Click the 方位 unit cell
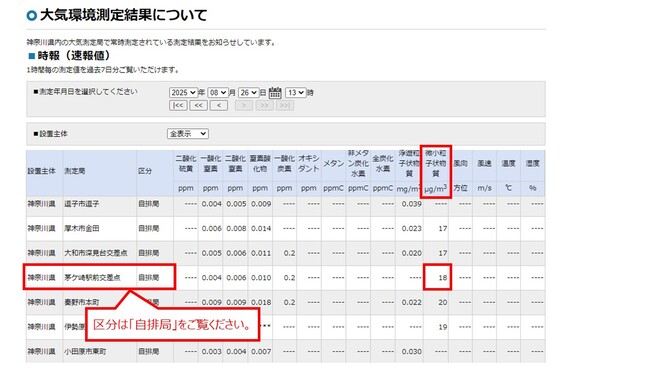 tap(460, 188)
